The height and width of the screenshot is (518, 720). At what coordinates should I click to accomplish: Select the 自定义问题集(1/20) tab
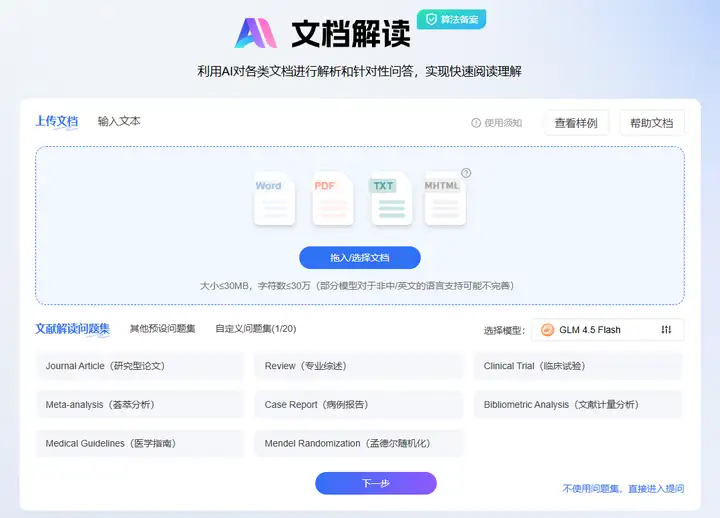click(x=256, y=329)
